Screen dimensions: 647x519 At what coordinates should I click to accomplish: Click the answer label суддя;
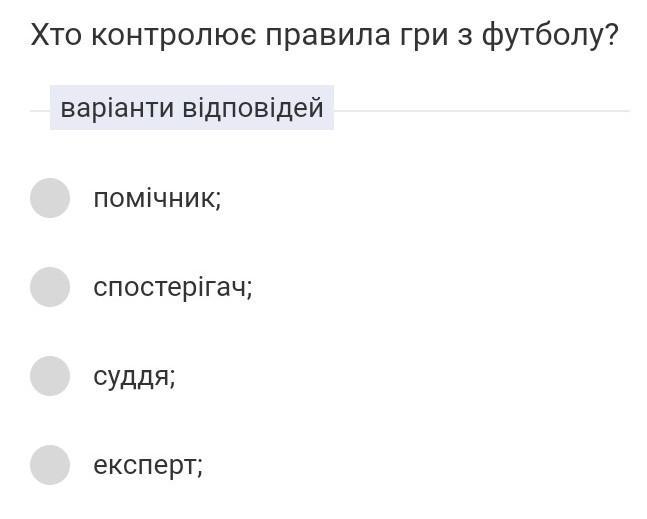pyautogui.click(x=135, y=377)
